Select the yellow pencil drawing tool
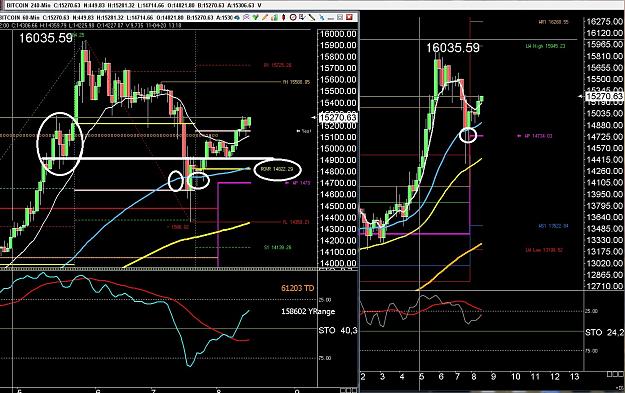625x393 pixels. [265, 17]
